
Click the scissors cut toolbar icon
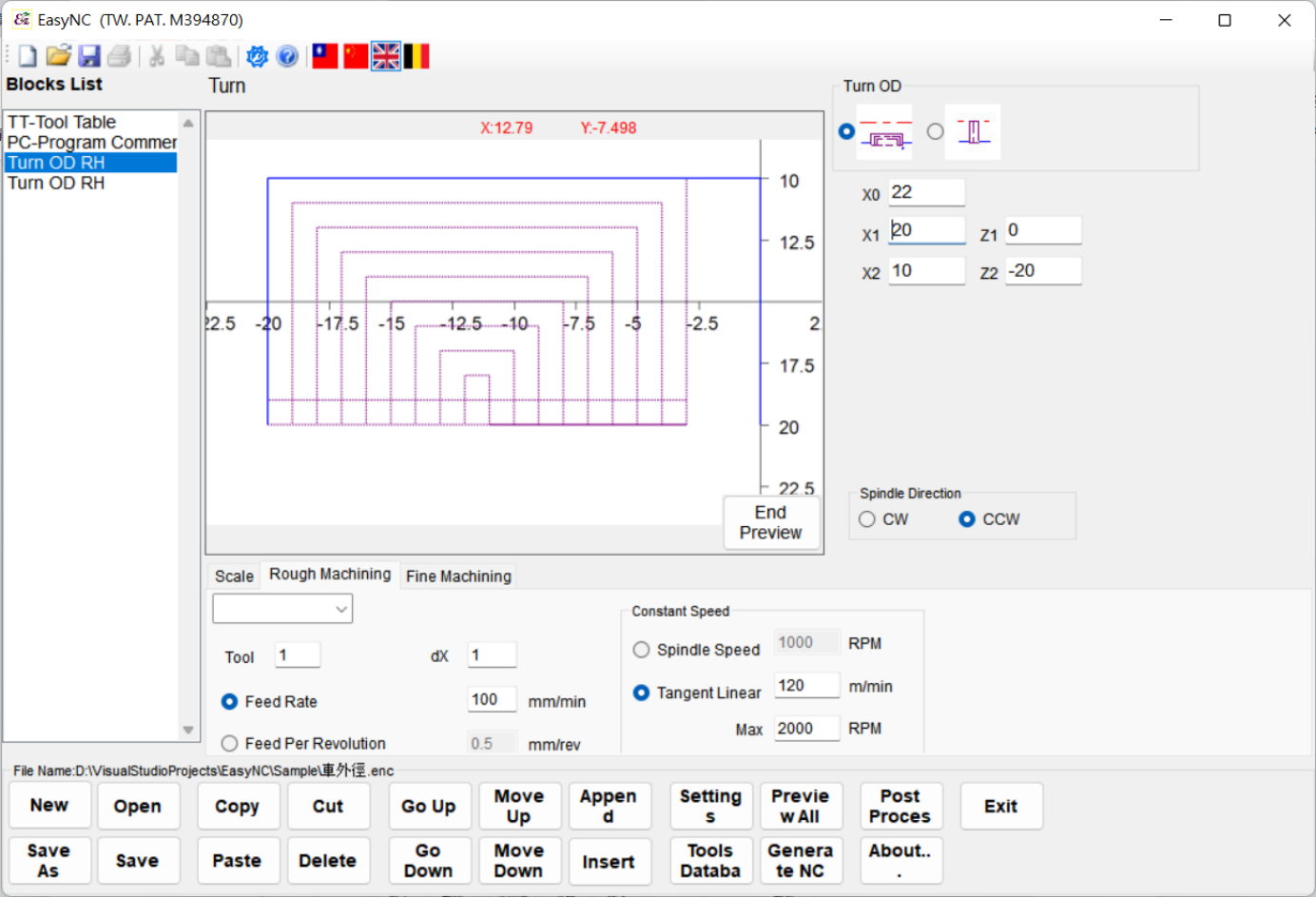[x=157, y=56]
